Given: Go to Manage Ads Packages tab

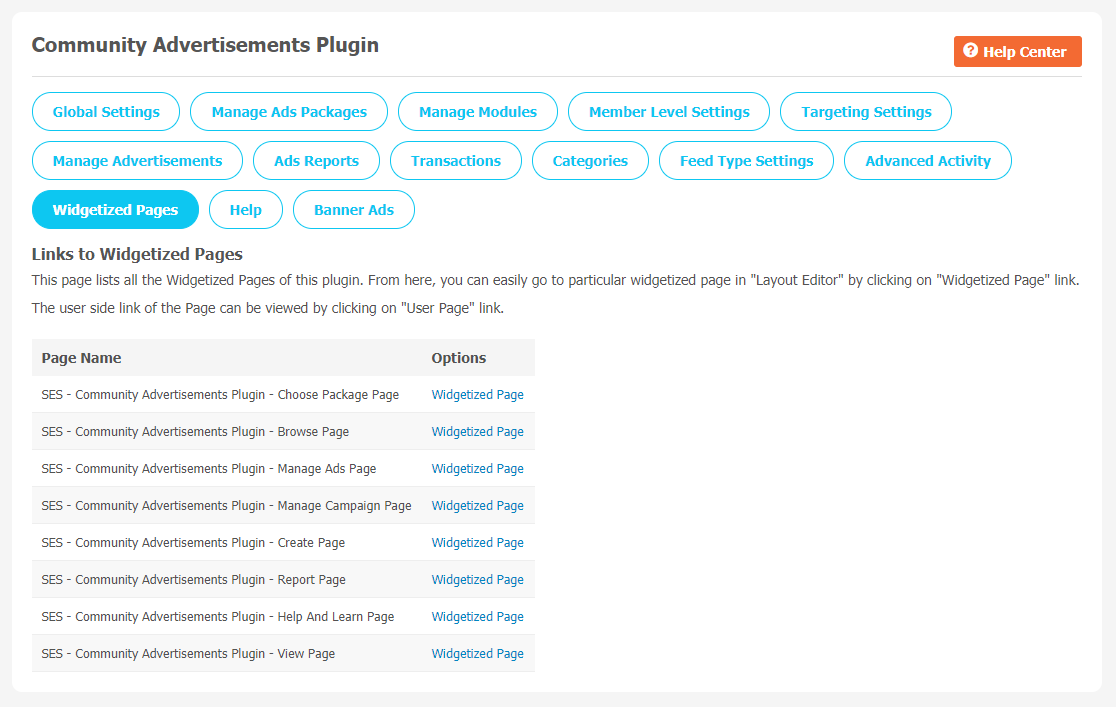Looking at the screenshot, I should (x=289, y=112).
